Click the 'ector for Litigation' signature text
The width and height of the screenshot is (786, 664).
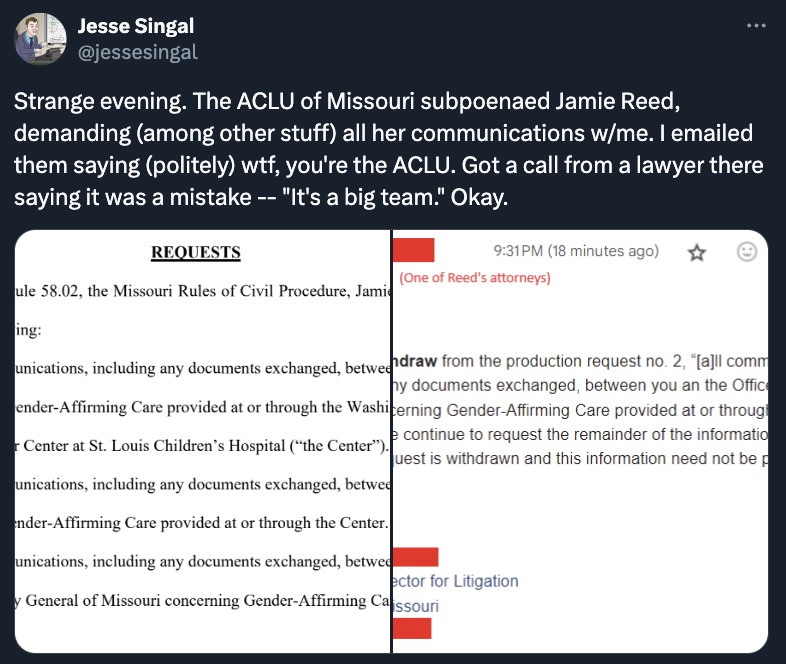tap(456, 581)
